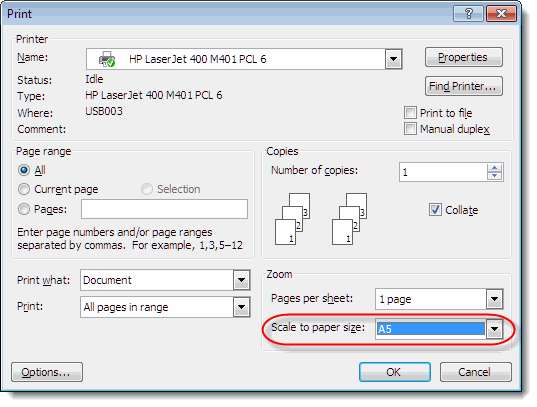Screen dimensions: 537x407
Task: Click All pages in range value
Action: click(x=126, y=307)
